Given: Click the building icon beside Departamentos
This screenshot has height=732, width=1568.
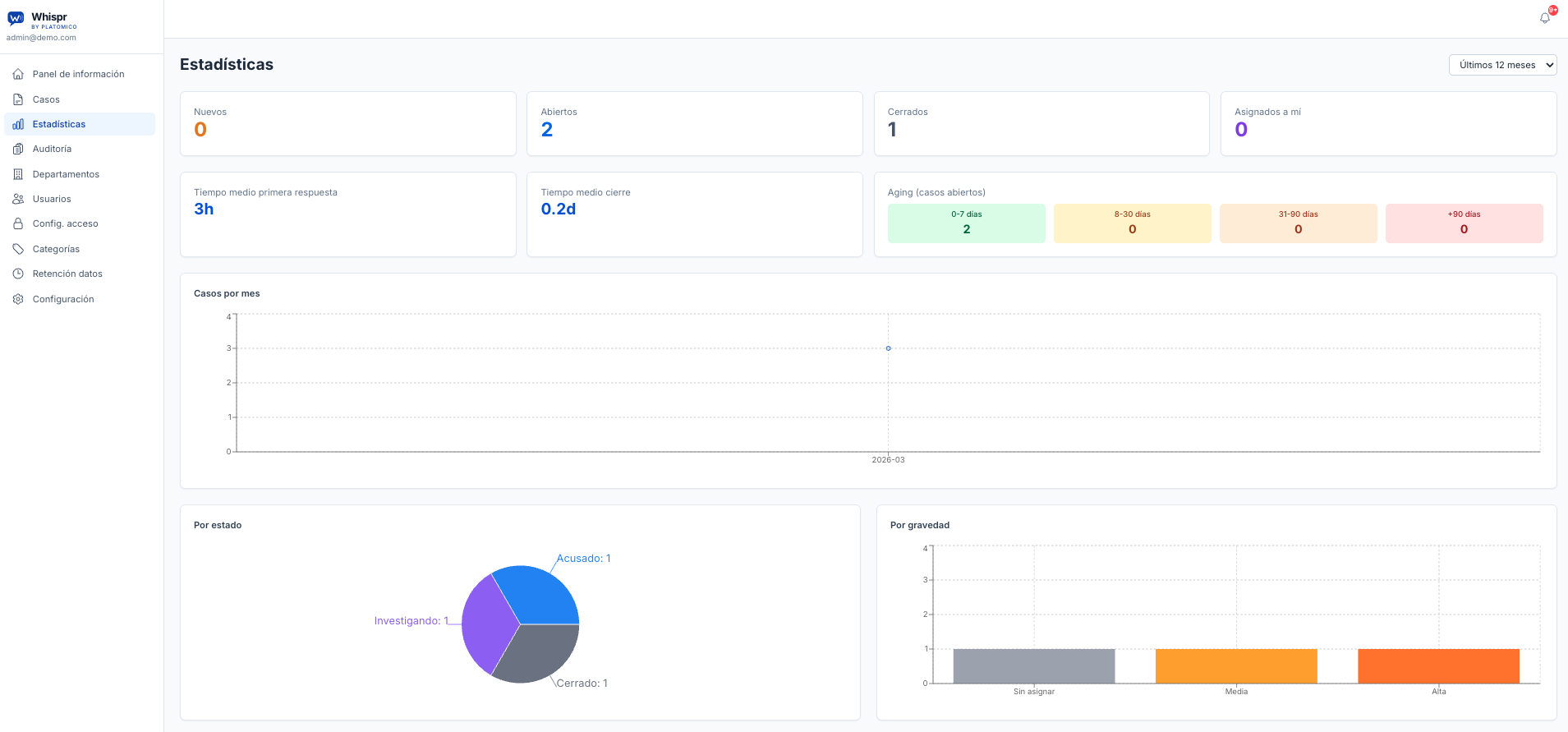Looking at the screenshot, I should [18, 174].
